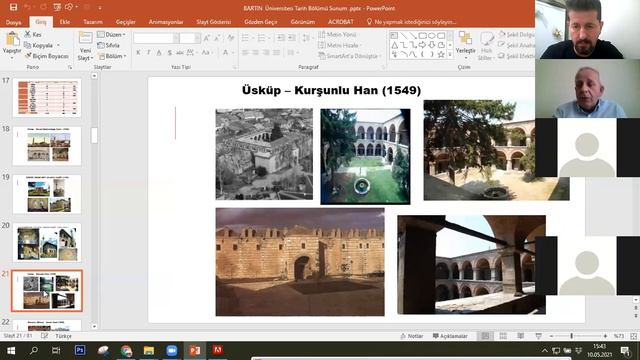
Task: Open the Aa change case dropdown
Action: point(207,52)
